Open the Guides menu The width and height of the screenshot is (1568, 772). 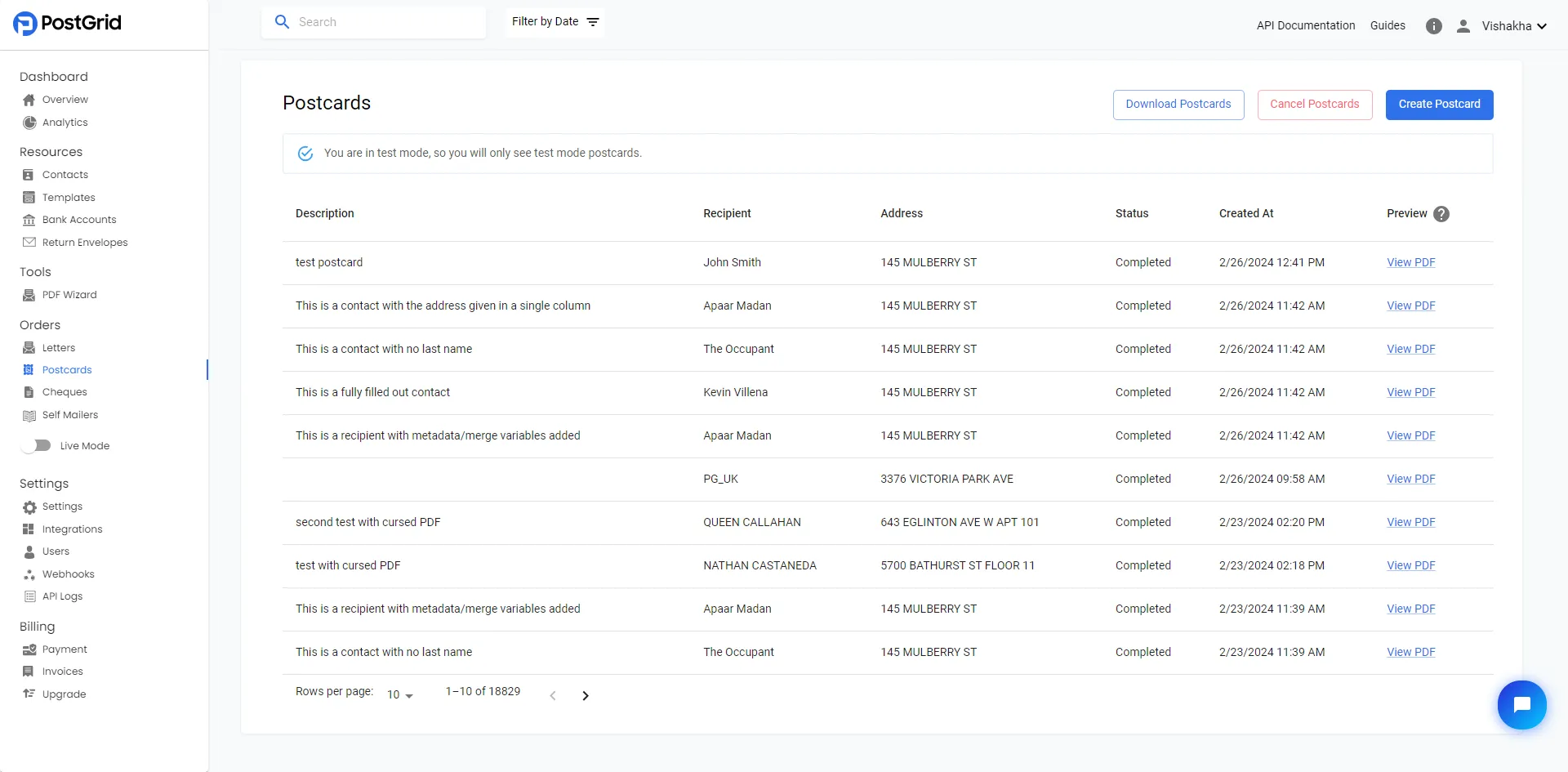[x=1388, y=25]
